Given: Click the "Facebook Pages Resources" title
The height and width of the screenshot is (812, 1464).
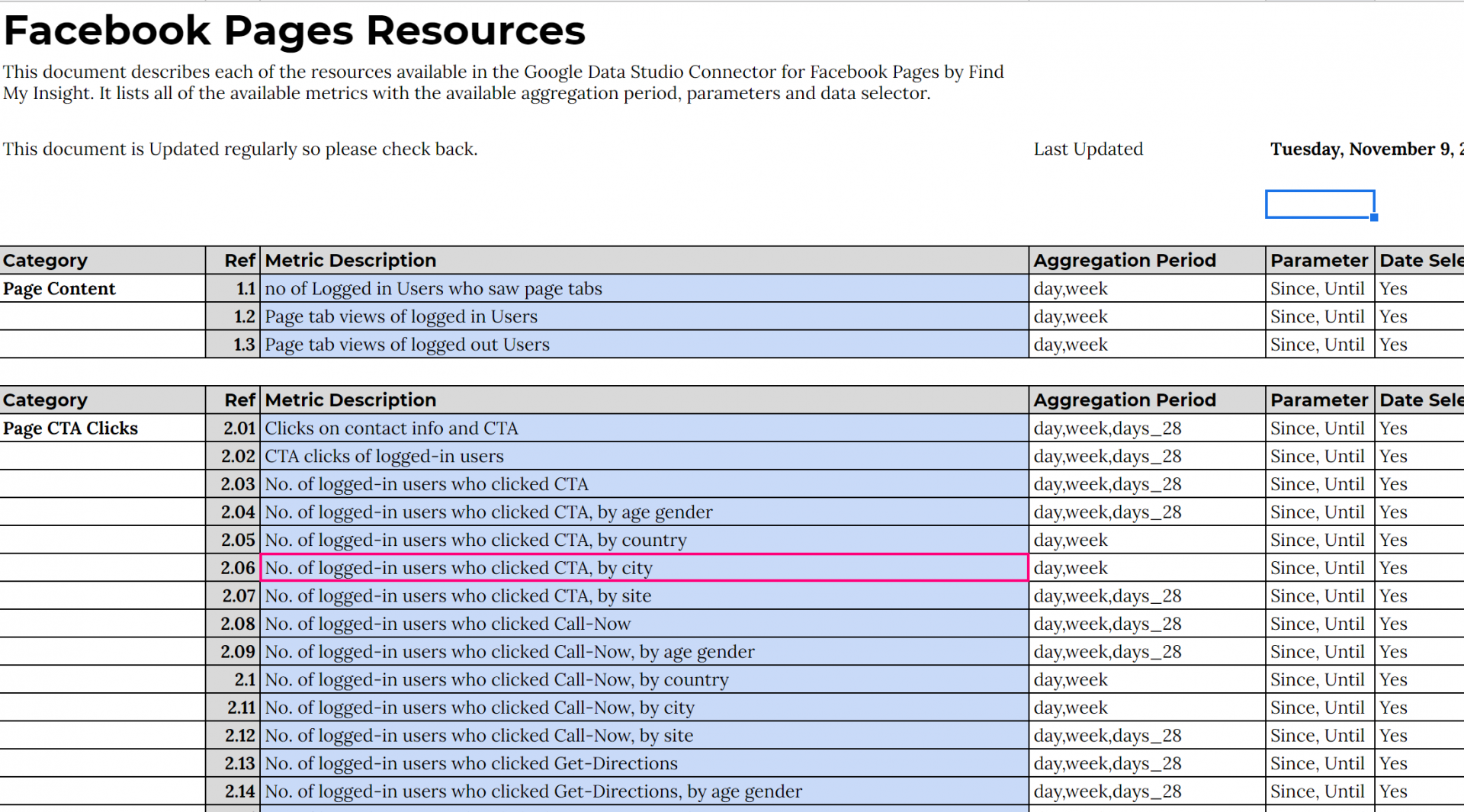Looking at the screenshot, I should click(294, 31).
